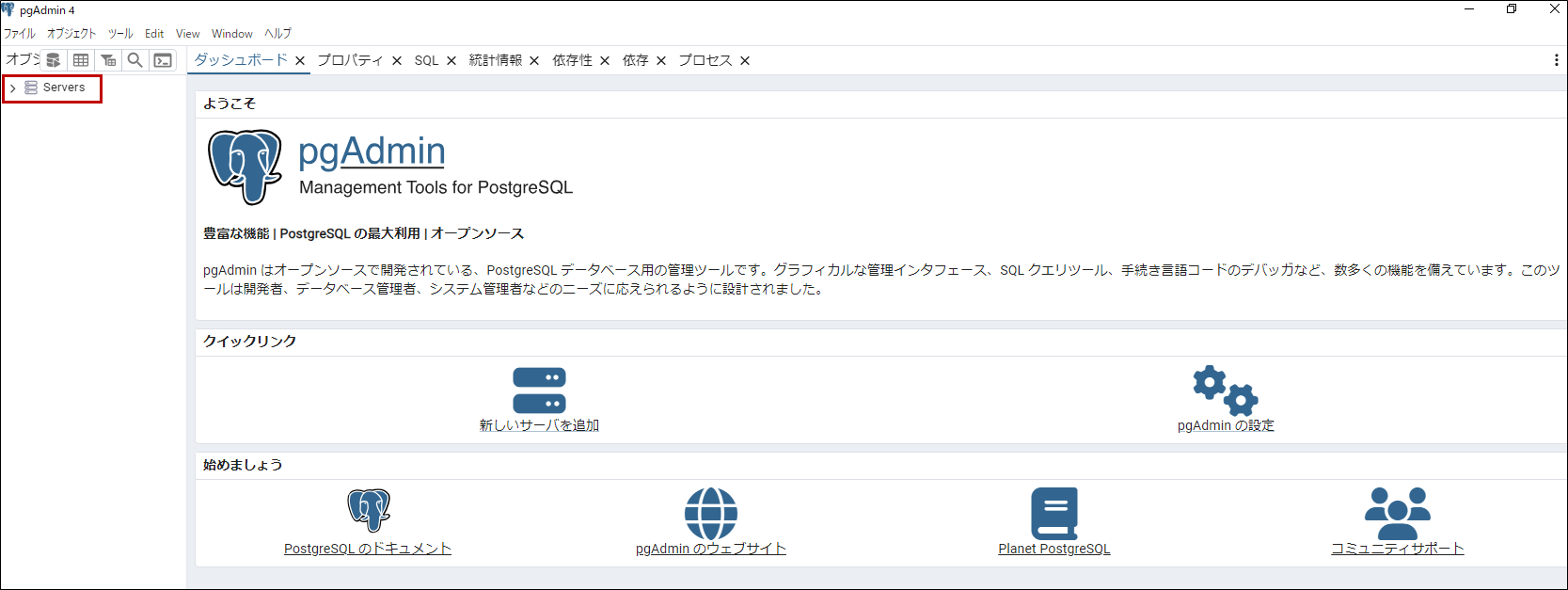
Task: Open the オブジェクト menu
Action: coord(71,34)
